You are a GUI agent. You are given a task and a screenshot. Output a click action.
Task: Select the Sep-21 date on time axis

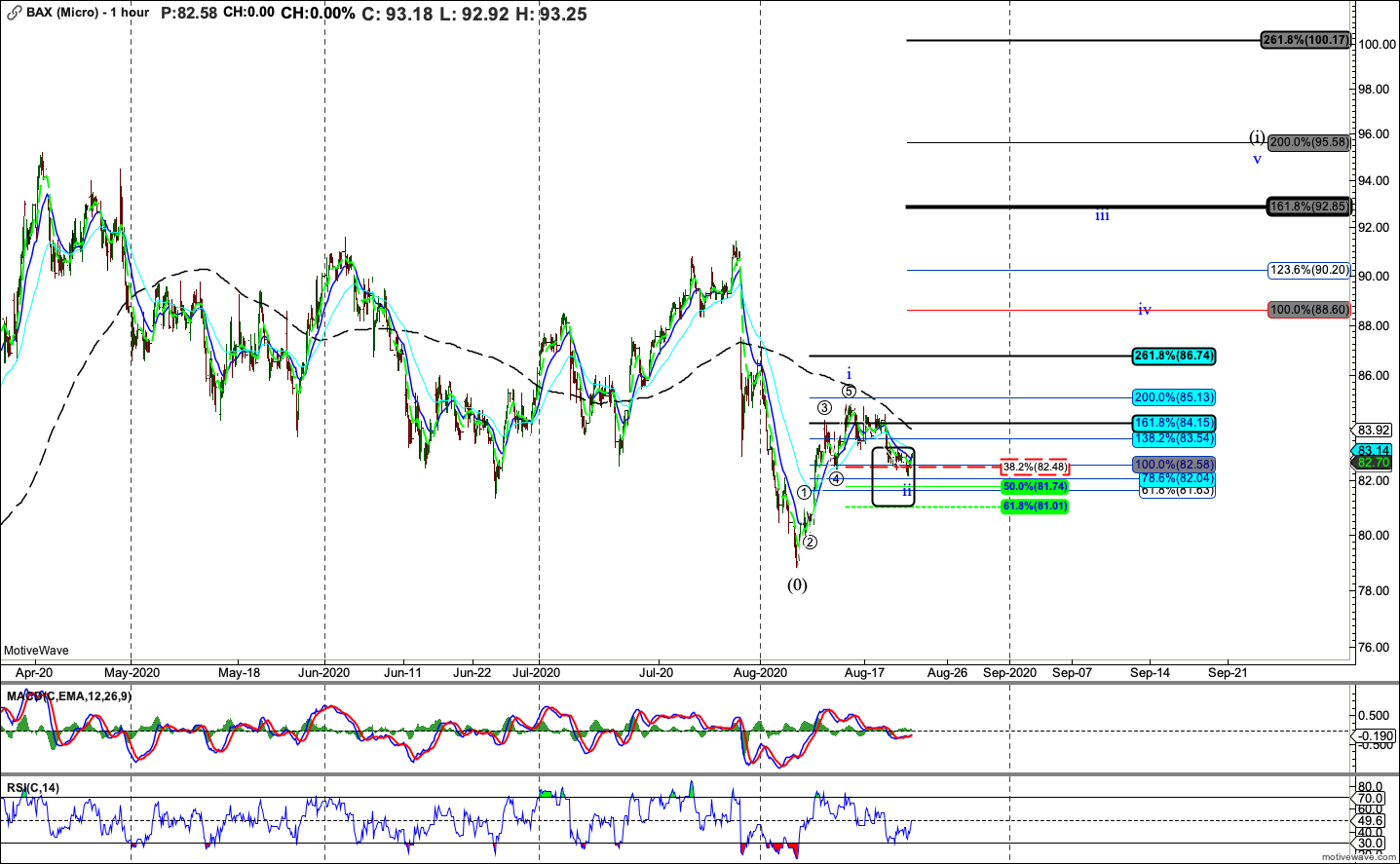click(x=1228, y=672)
